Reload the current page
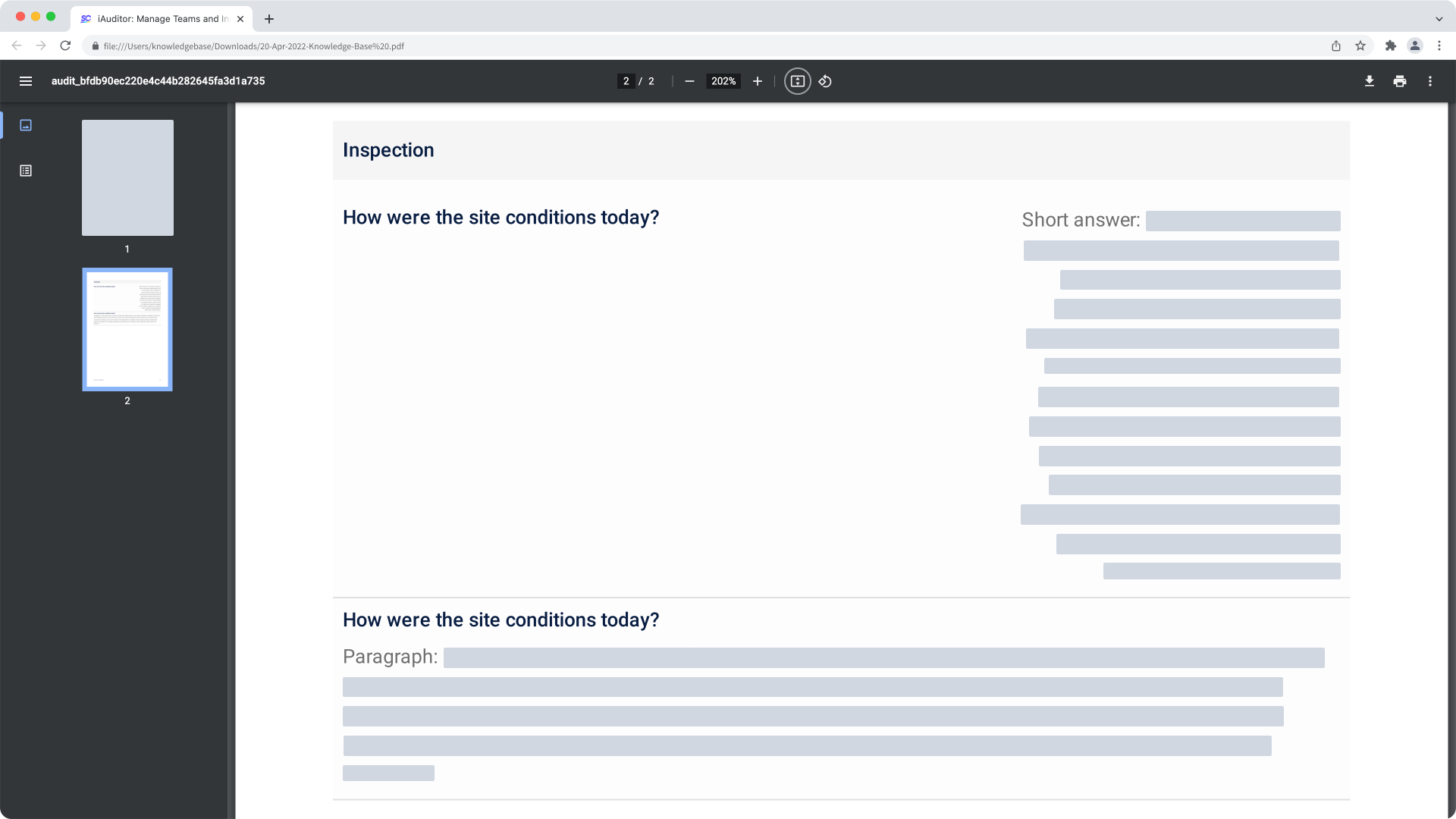This screenshot has height=819, width=1456. click(65, 45)
